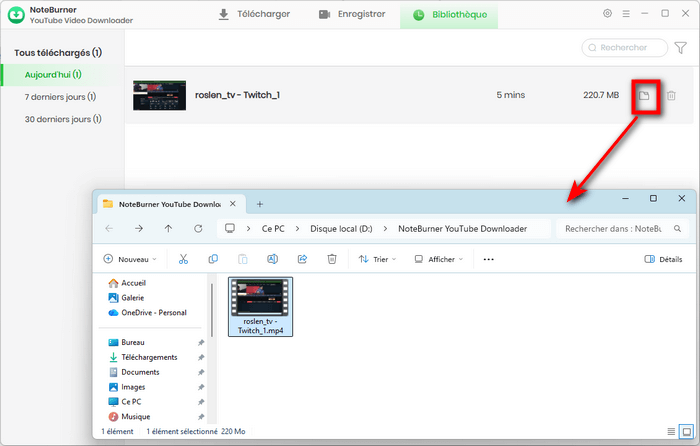Switch to details list view toggle
700x446 pixels.
[x=670, y=431]
